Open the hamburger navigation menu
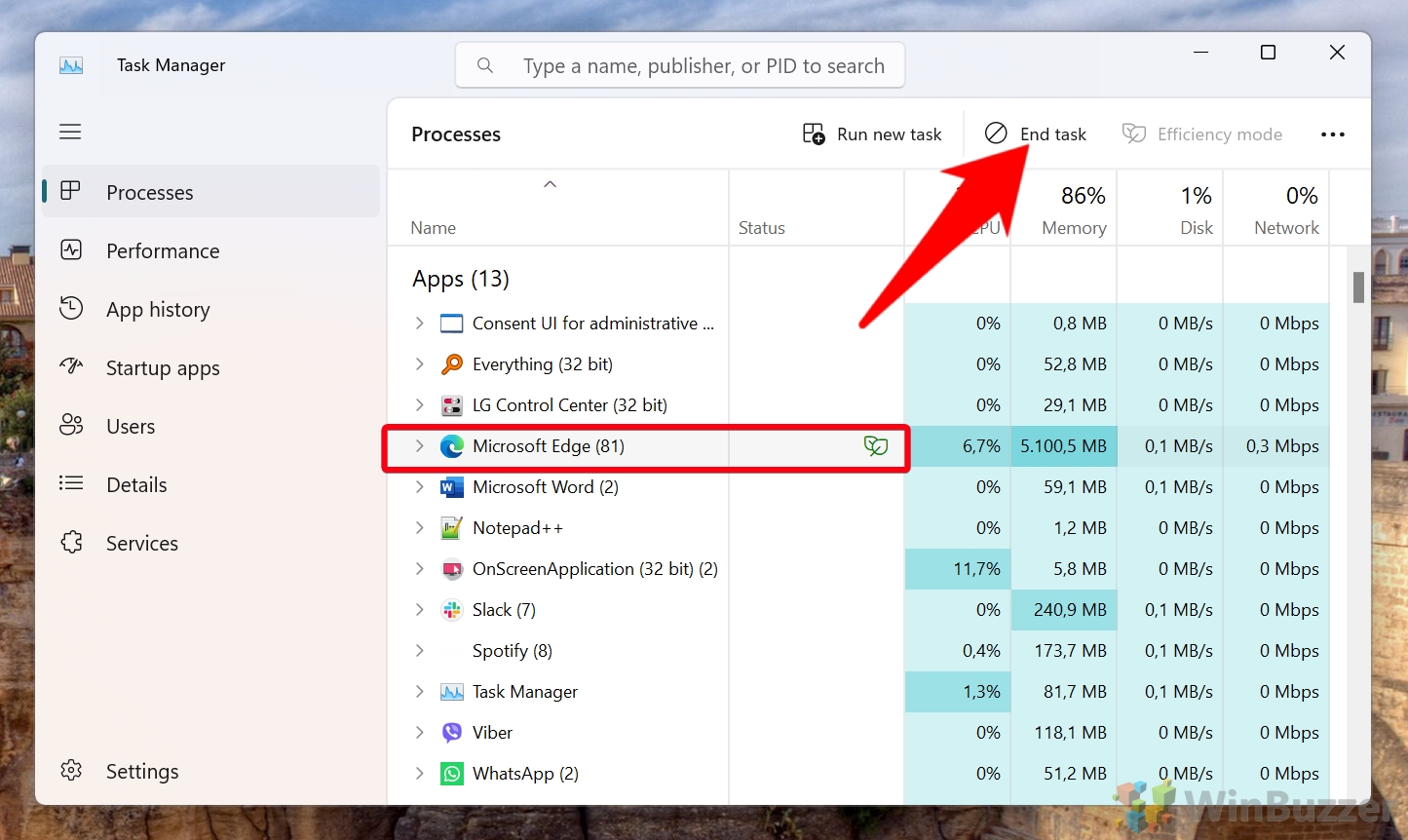1408x840 pixels. pyautogui.click(x=70, y=132)
